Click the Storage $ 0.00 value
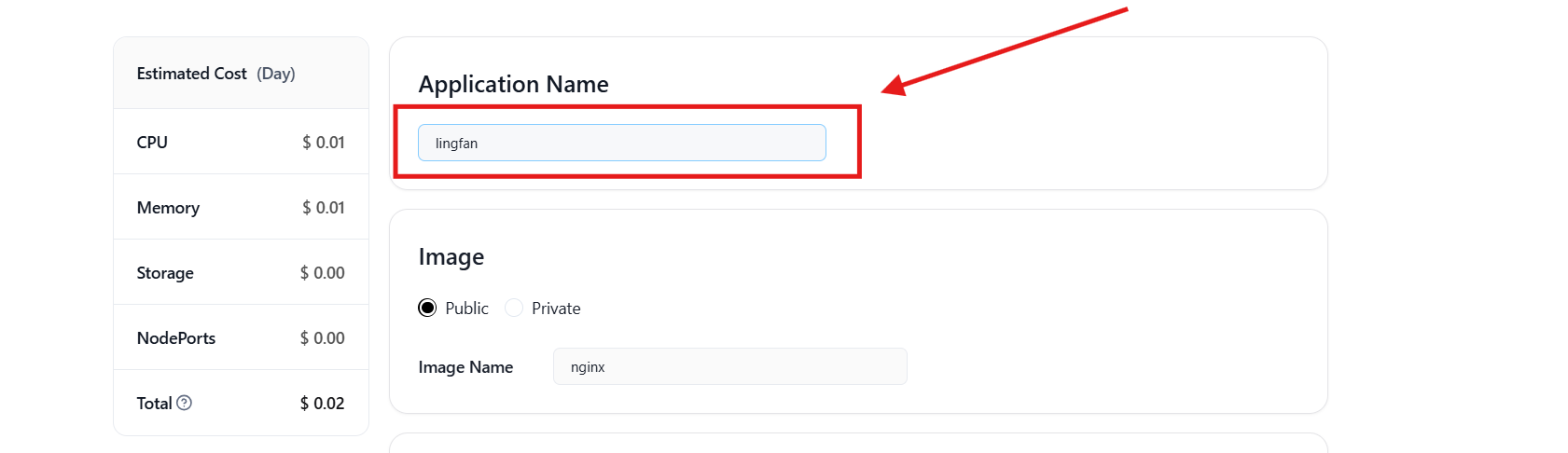Screen dimensions: 1568x453 pyautogui.click(x=323, y=273)
